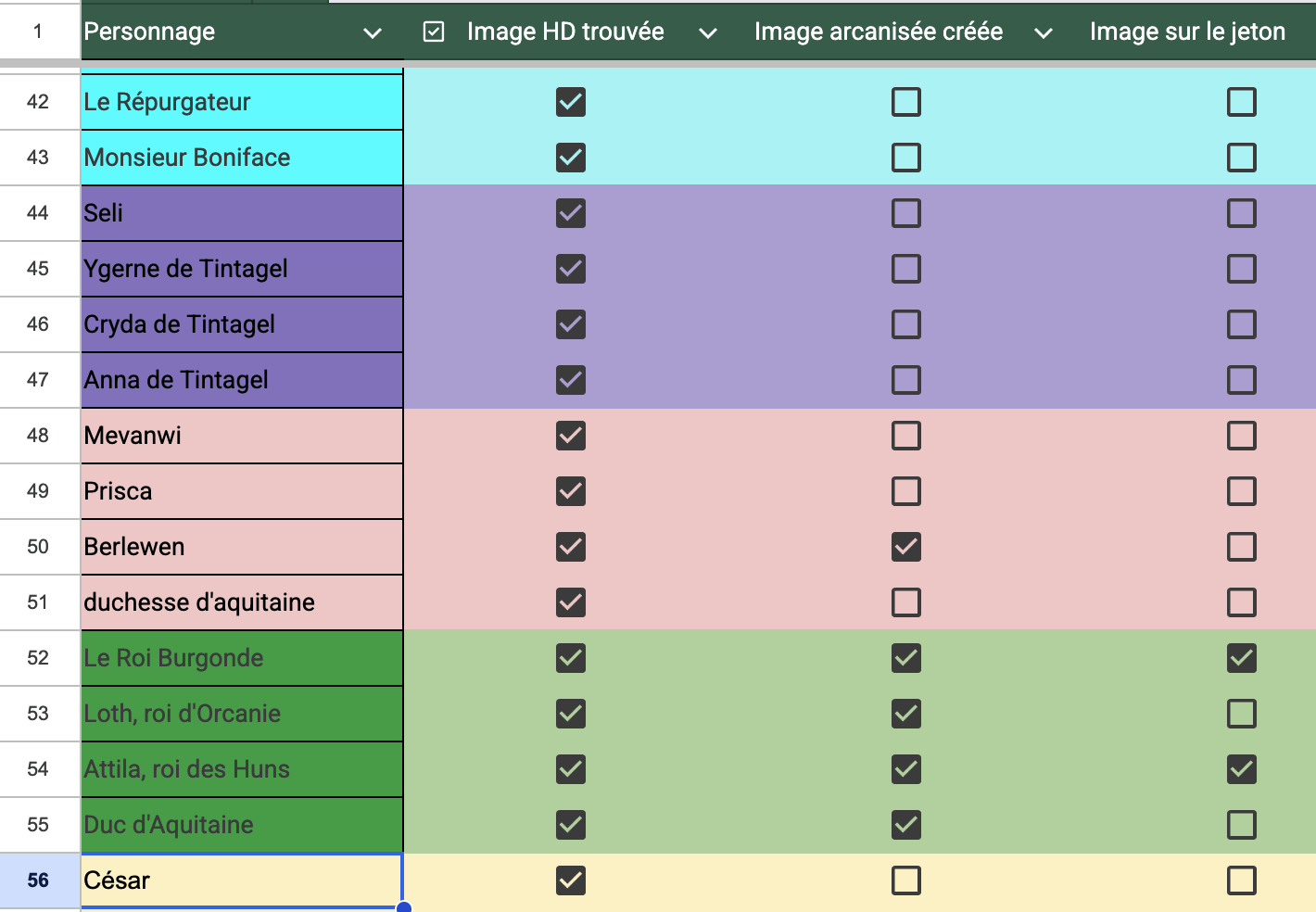
Task: Select row header 56
Action: tap(39, 880)
